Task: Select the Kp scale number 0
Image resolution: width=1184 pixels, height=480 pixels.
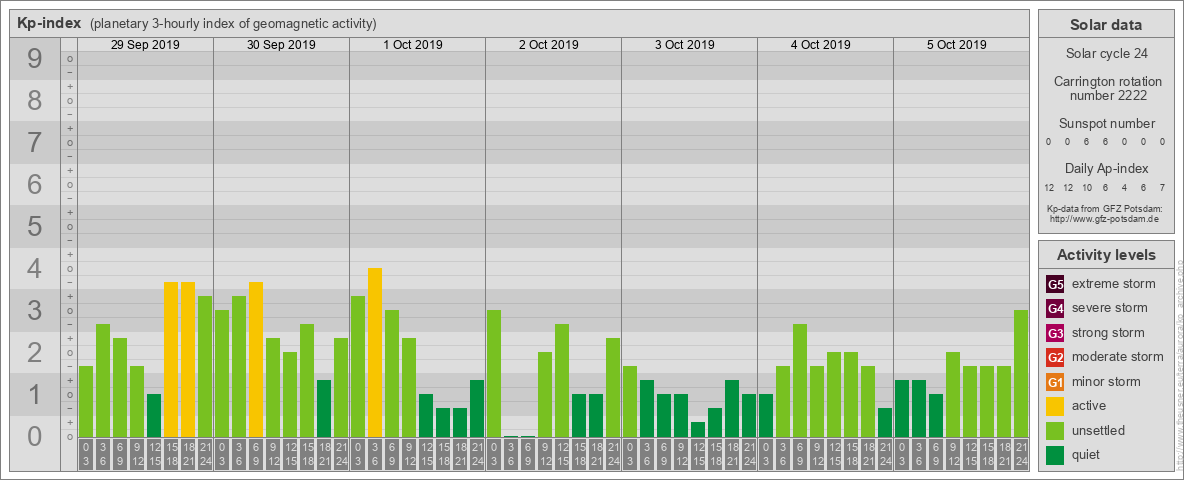Action: click(x=34, y=436)
